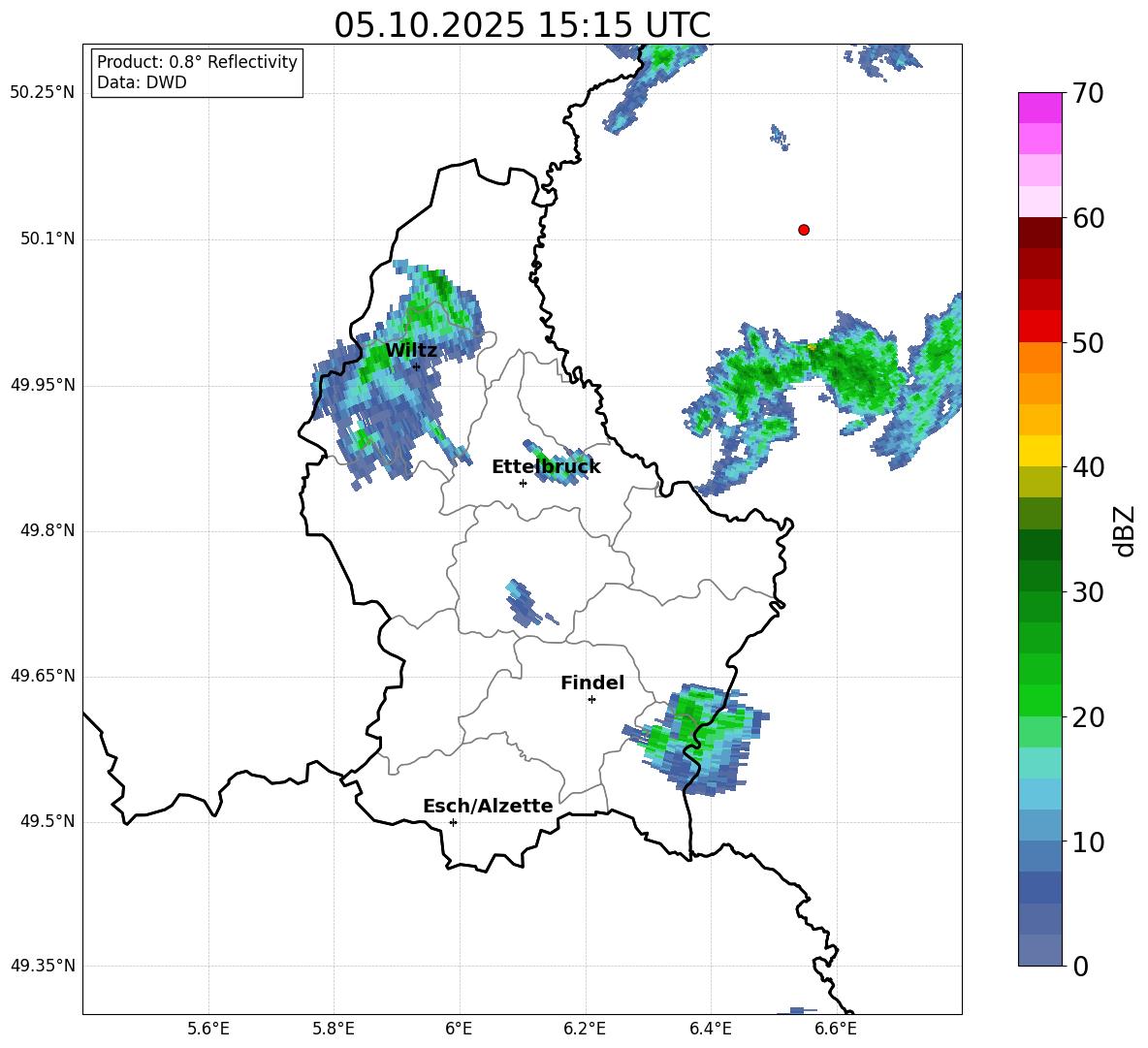This screenshot has height=1048, width=1148.
Task: Click the 10 tick on colorbar
Action: click(1088, 842)
